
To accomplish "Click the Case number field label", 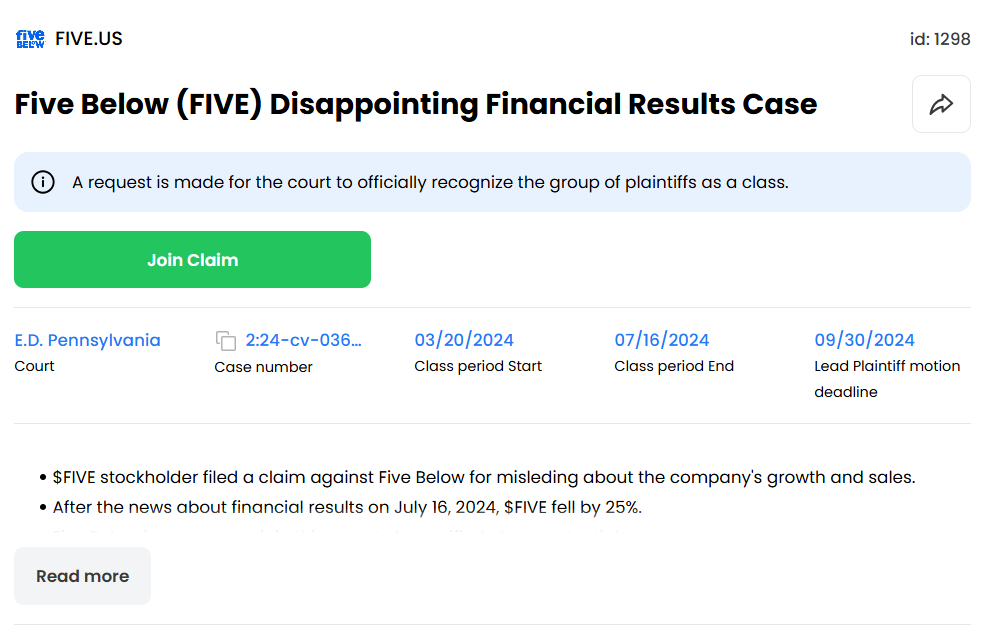I will (263, 367).
